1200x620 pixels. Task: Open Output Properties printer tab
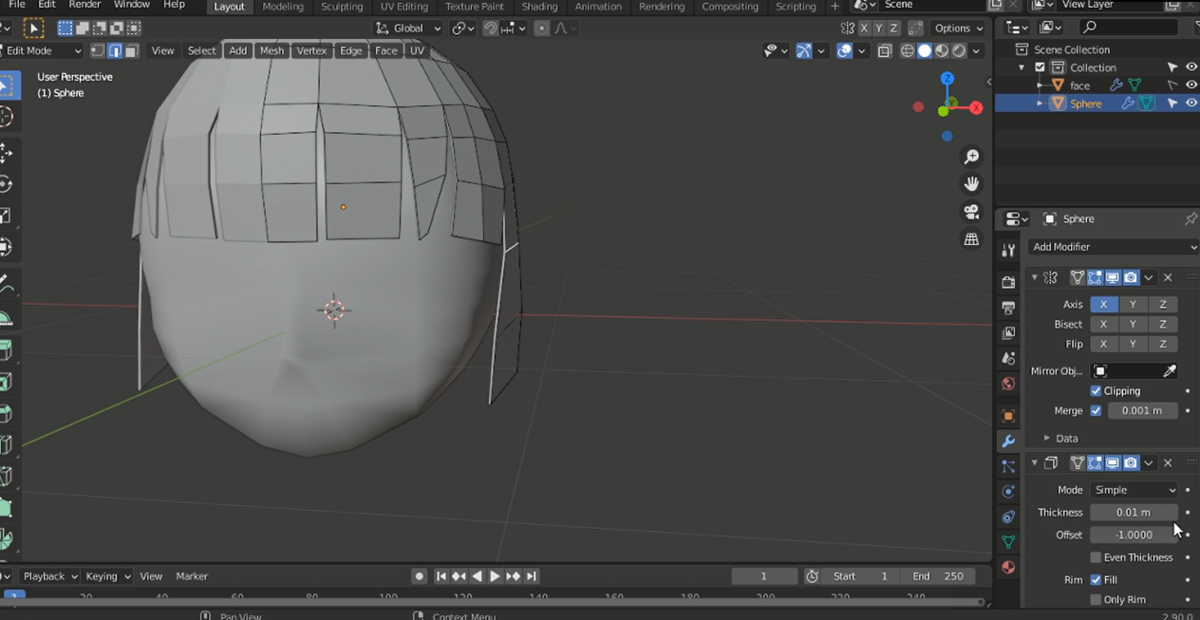[1008, 308]
